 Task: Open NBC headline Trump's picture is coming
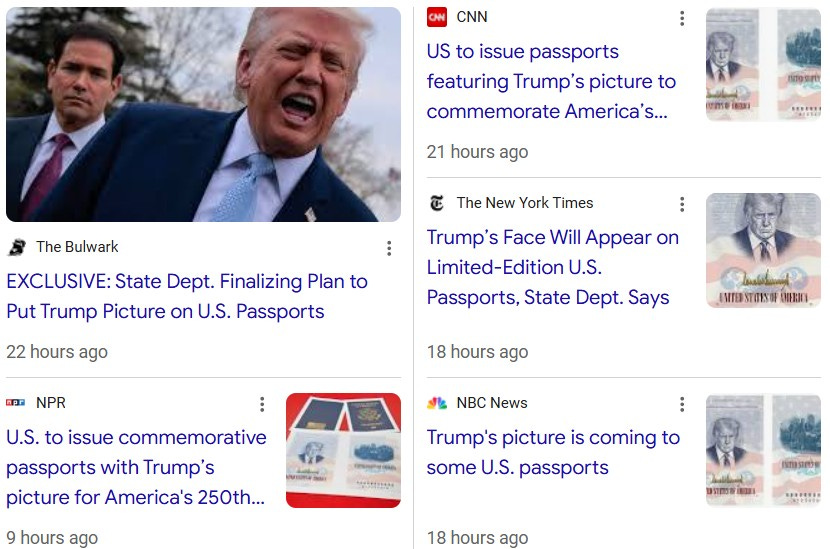coord(553,453)
